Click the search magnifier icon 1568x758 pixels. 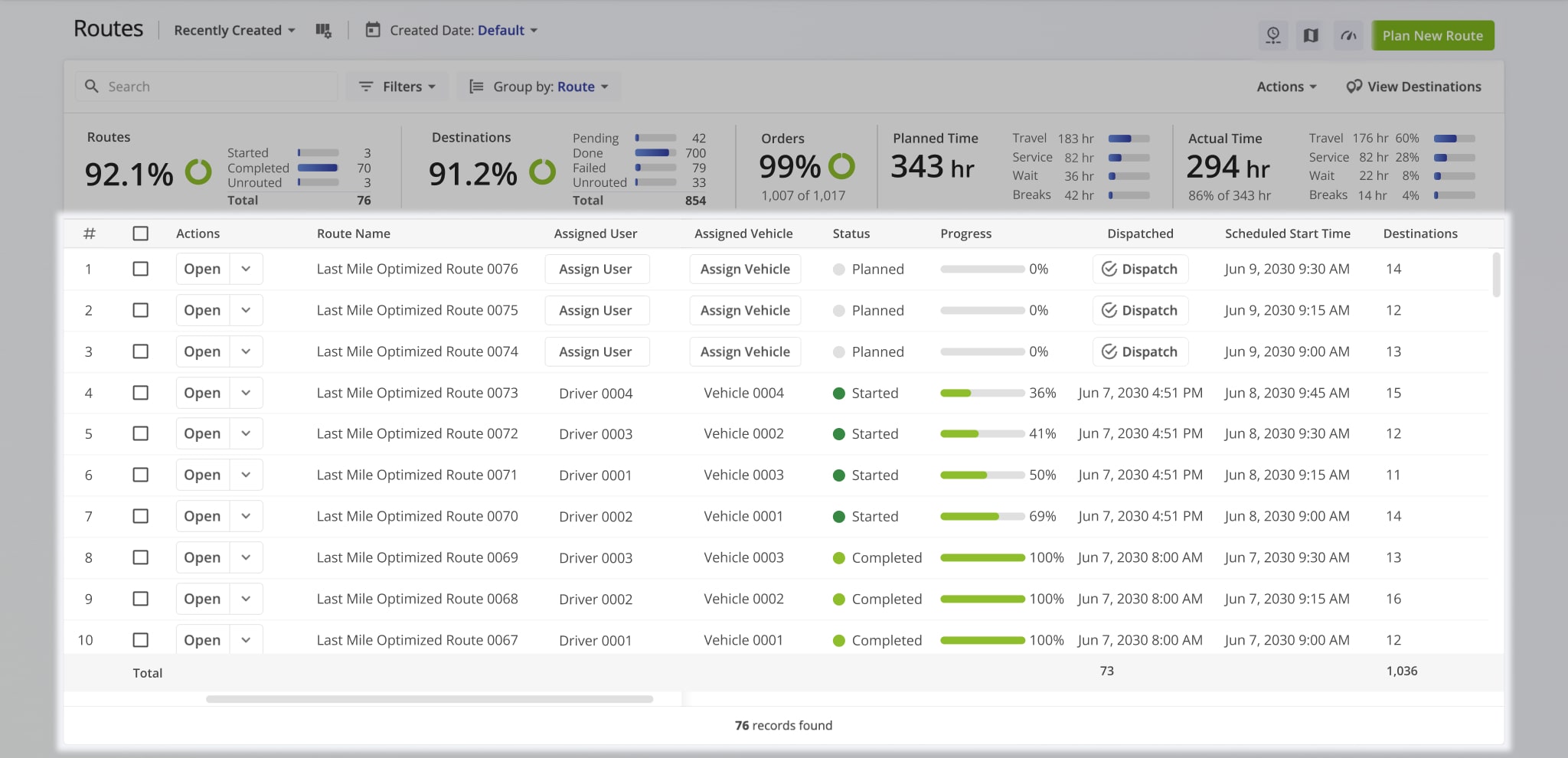(x=91, y=86)
